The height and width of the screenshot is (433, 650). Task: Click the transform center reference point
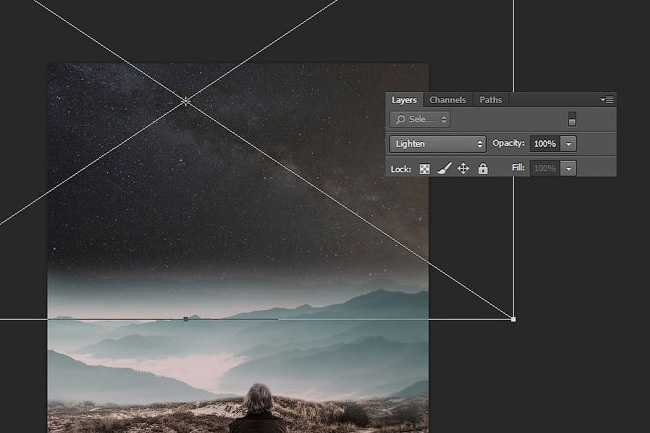186,101
